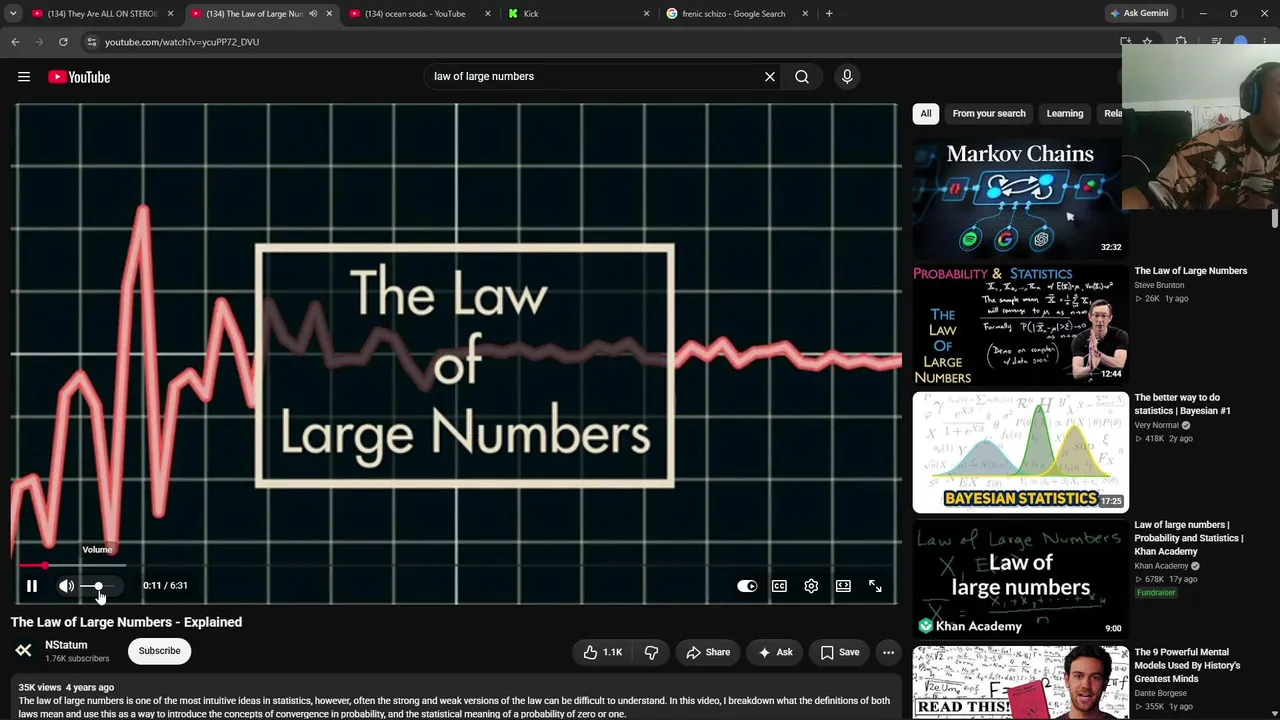Adjust the volume slider
This screenshot has height=720, width=1280.
click(99, 586)
